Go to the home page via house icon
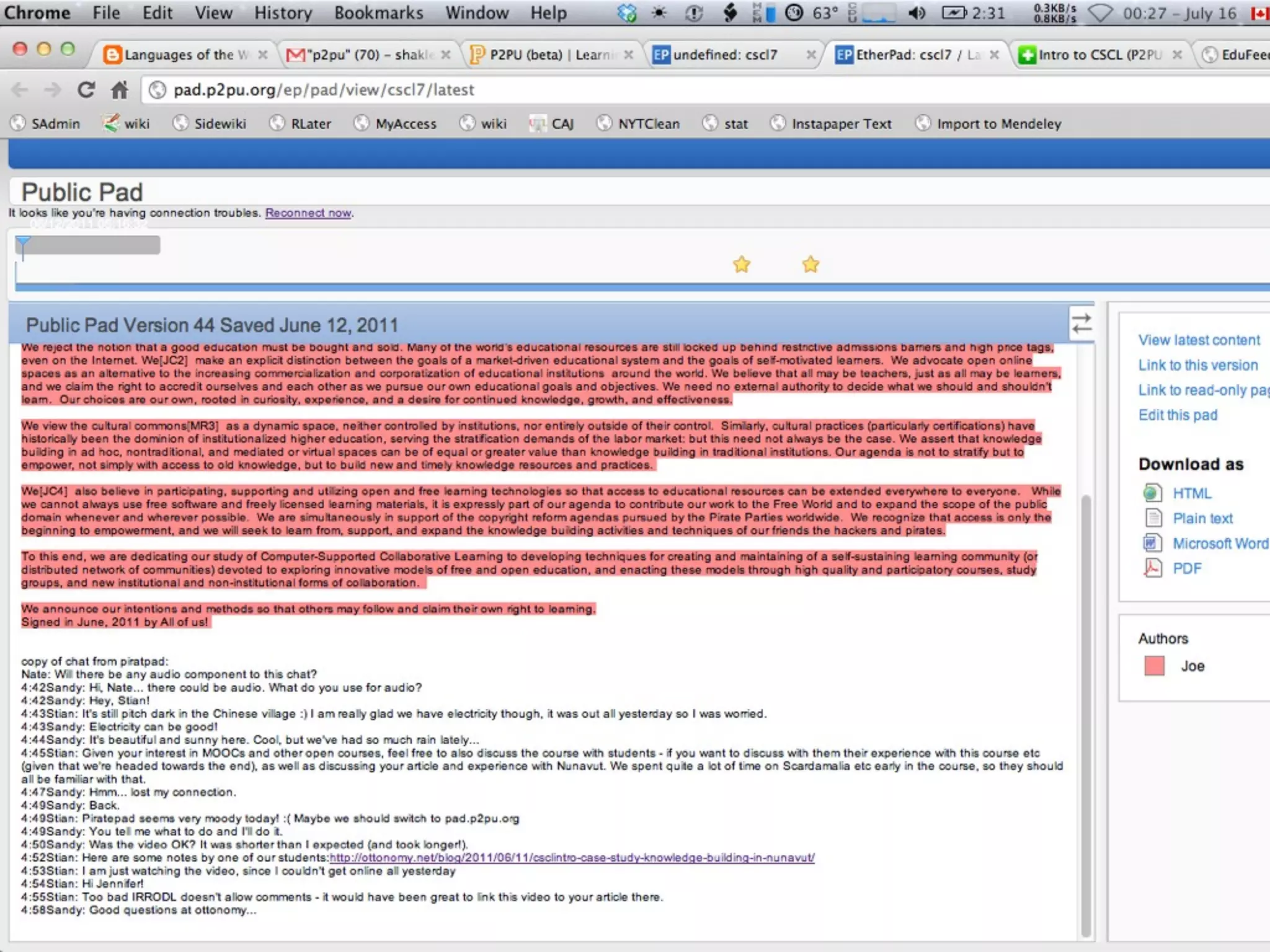This screenshot has width=1270, height=952. tap(119, 90)
